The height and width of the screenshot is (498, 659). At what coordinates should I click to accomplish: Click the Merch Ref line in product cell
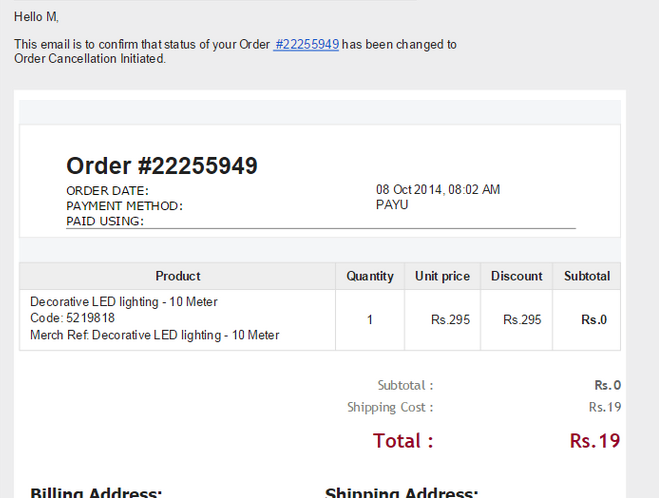[x=155, y=335]
